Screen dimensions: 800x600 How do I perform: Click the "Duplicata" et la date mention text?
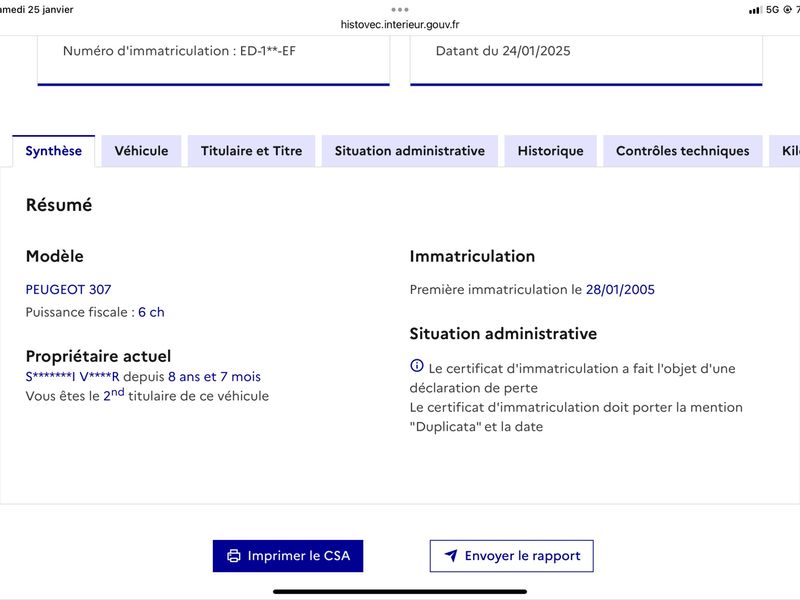(x=477, y=427)
